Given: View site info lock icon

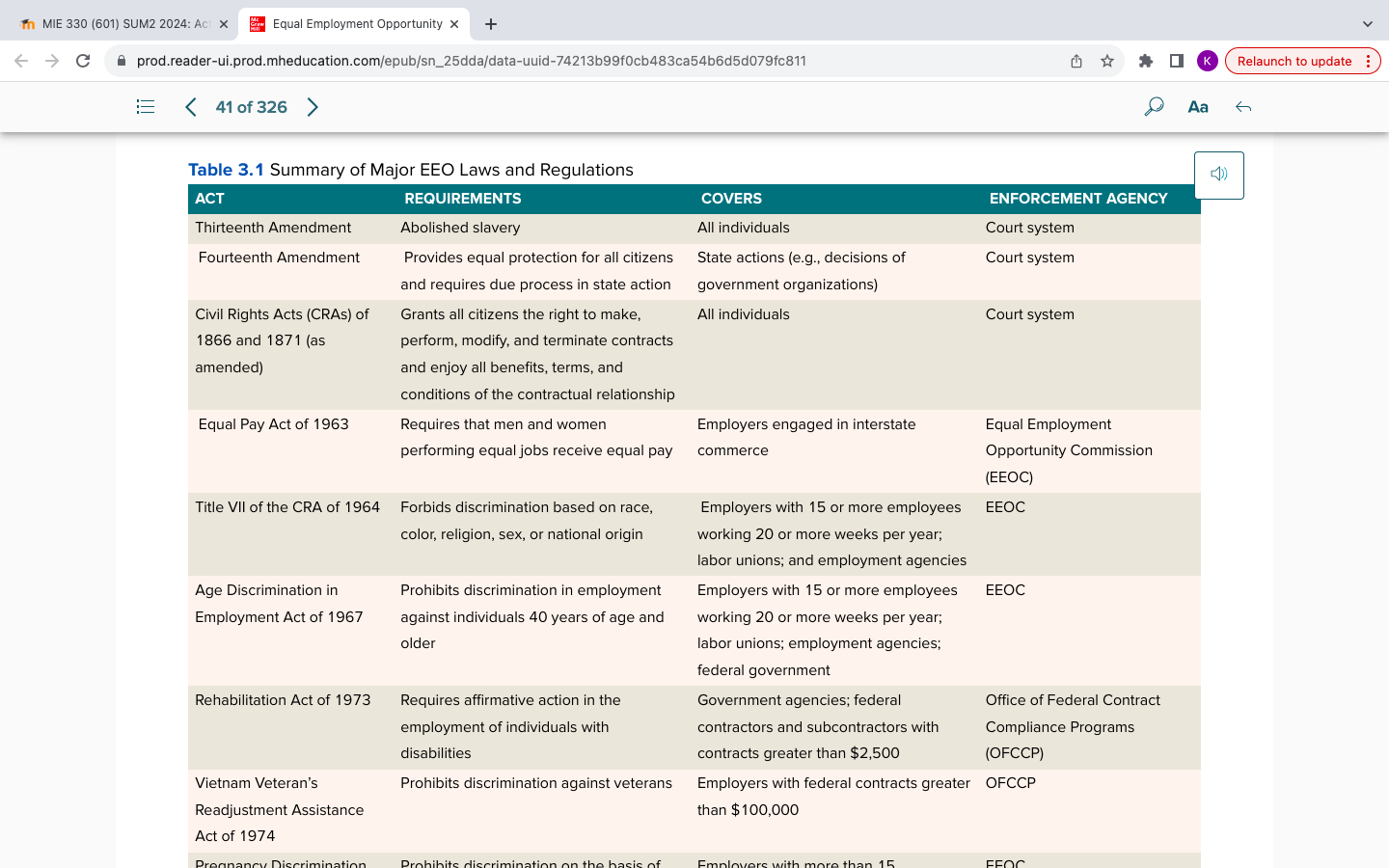Looking at the screenshot, I should (x=122, y=61).
